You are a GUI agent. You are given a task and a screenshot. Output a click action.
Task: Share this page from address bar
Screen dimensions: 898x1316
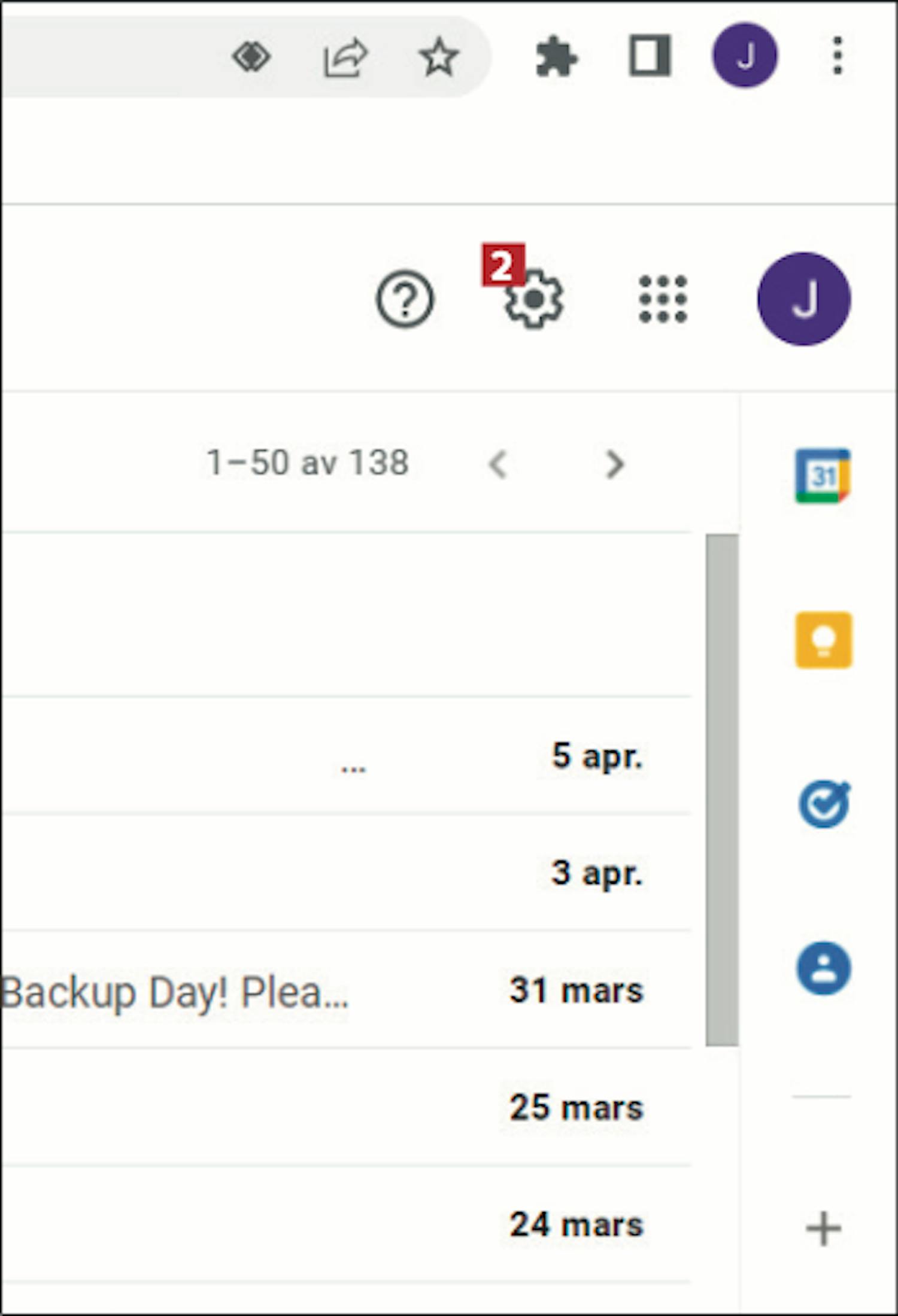tap(345, 58)
